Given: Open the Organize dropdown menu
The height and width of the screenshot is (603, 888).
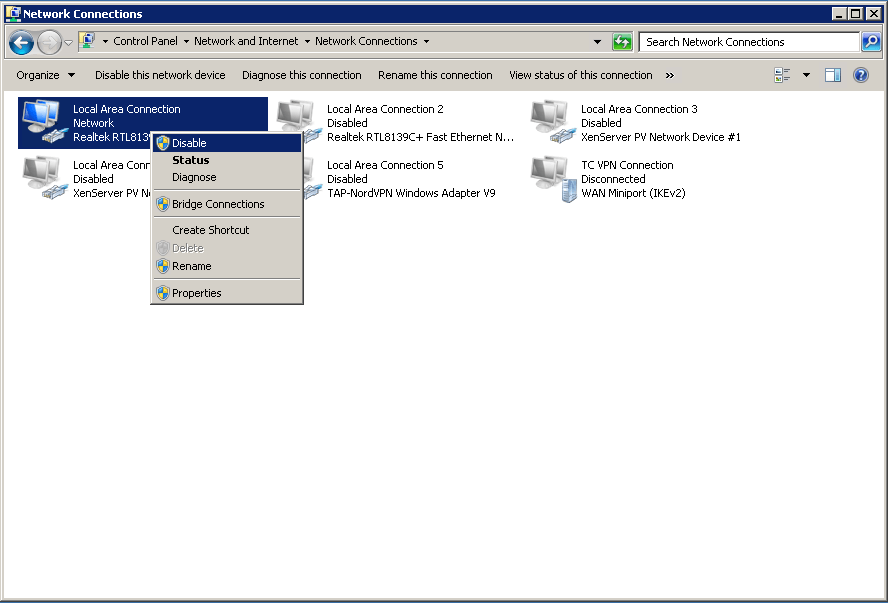Looking at the screenshot, I should coord(45,75).
